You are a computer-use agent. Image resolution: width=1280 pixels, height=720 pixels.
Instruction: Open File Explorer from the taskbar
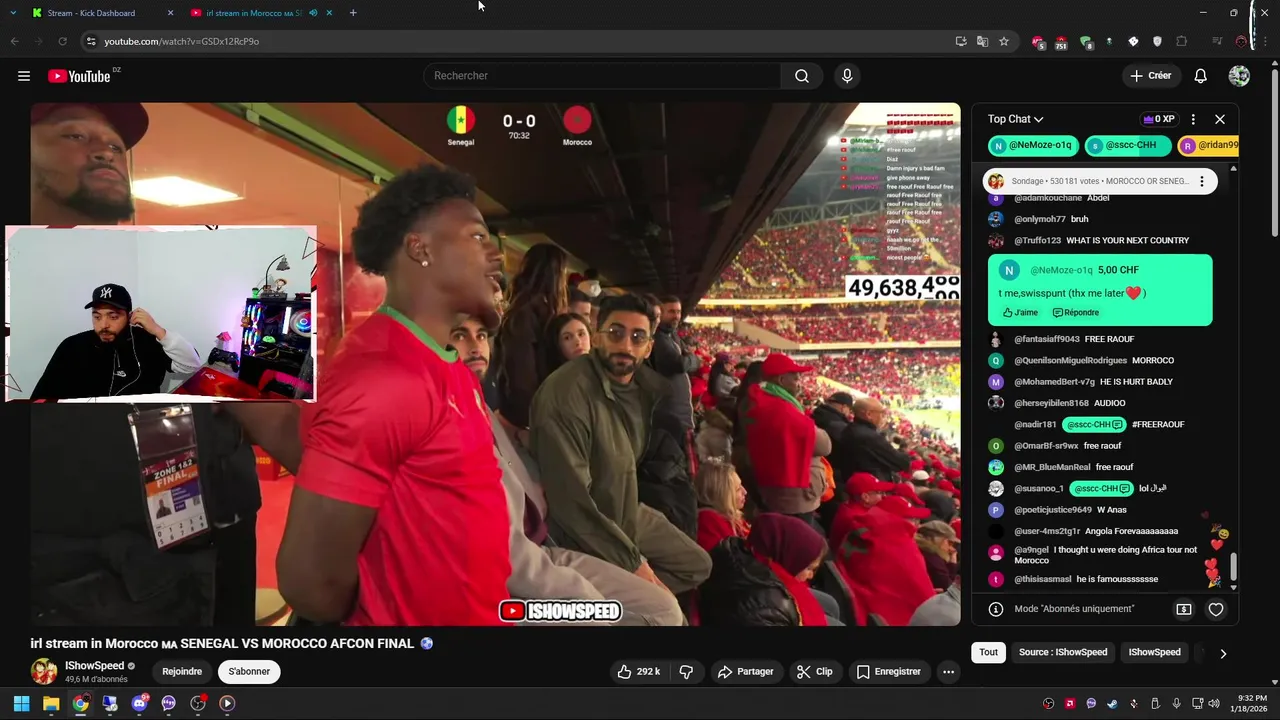(51, 703)
